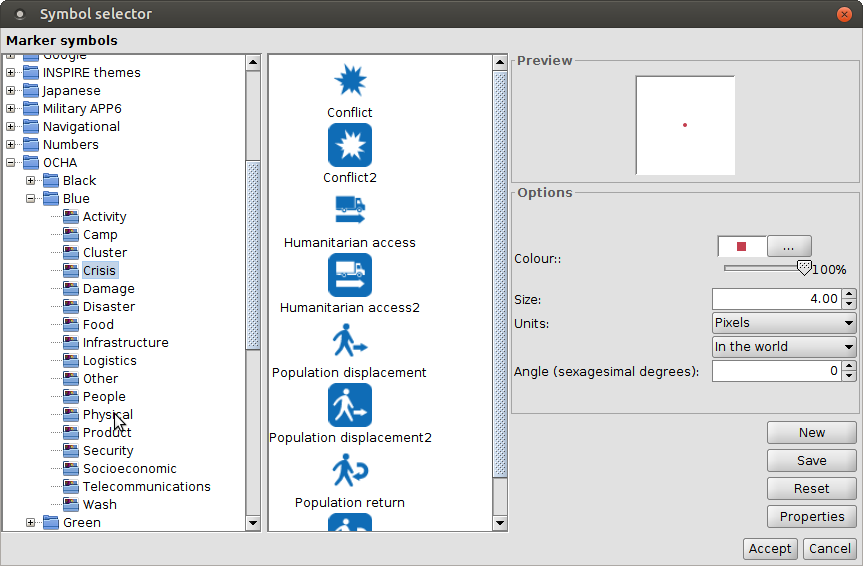Select the Disaster category

pyautogui.click(x=108, y=306)
